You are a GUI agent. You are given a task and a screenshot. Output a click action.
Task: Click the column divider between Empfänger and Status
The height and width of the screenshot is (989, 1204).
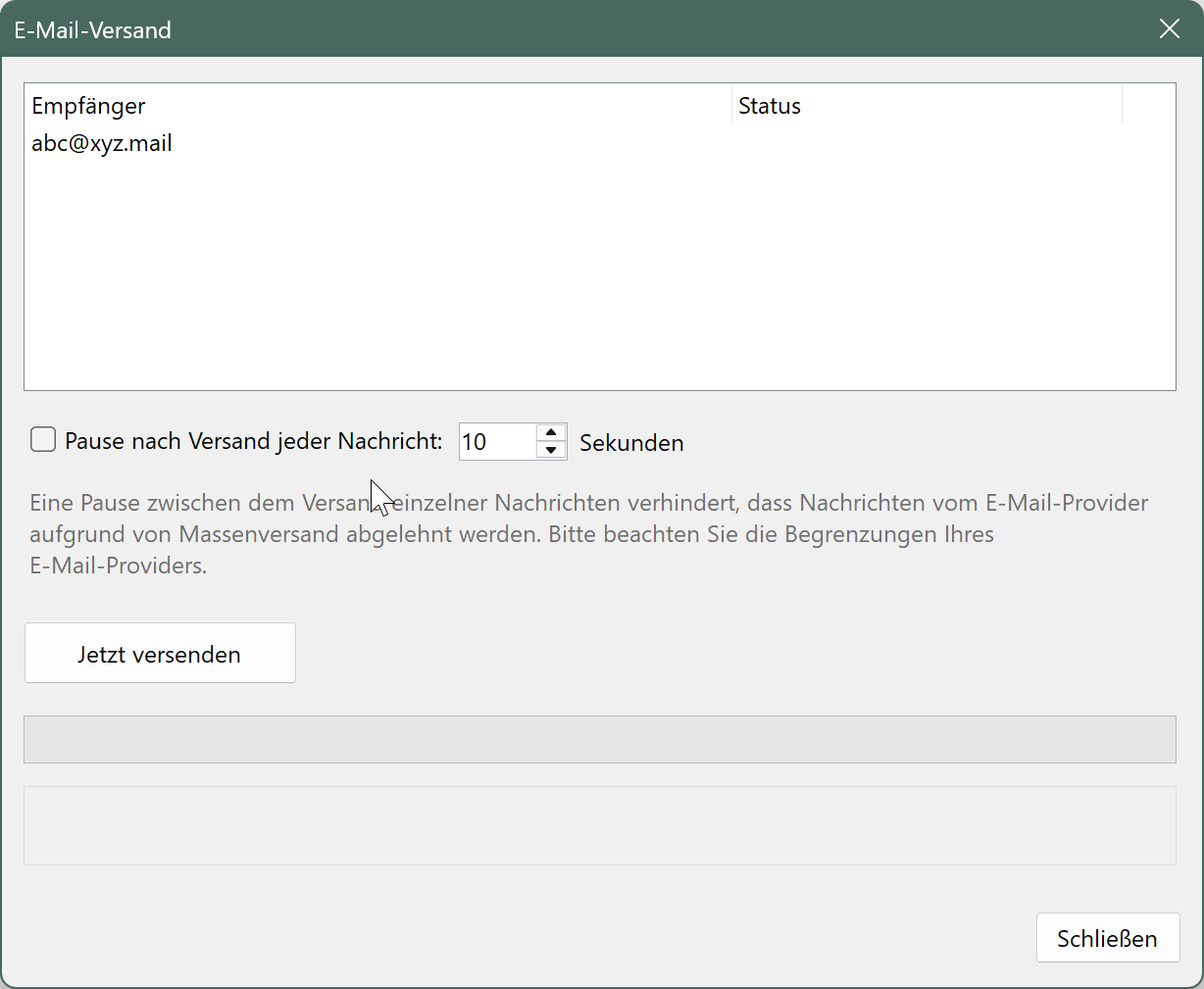tap(729, 105)
